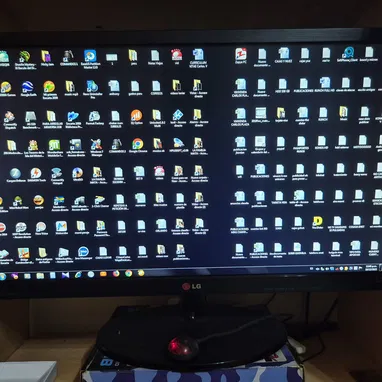The image size is (382, 382).
Task: Open the imo Messenger shortcut
Action: (x=83, y=253)
